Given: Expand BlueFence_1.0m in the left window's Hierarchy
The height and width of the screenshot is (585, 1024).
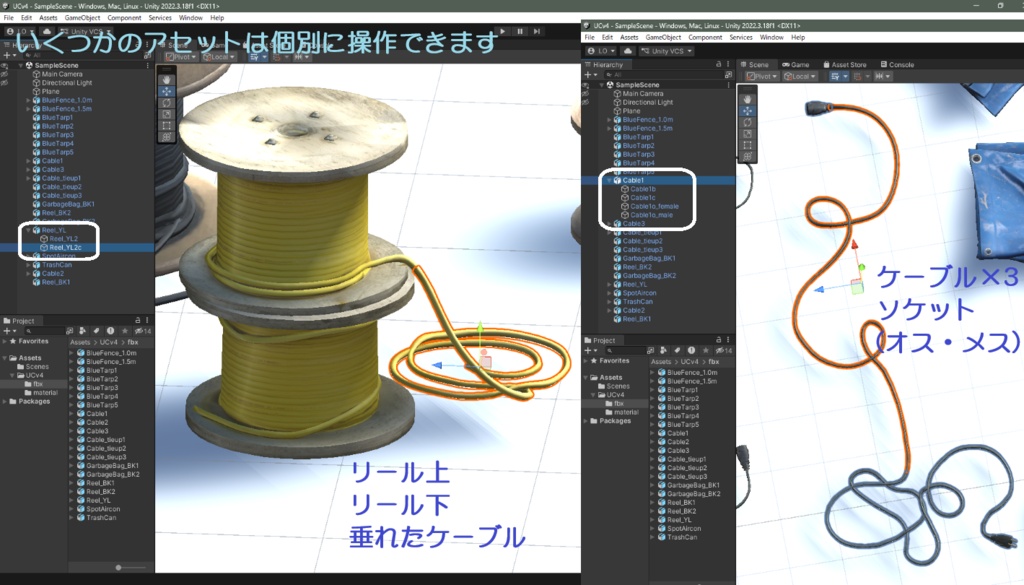Looking at the screenshot, I should tap(28, 101).
